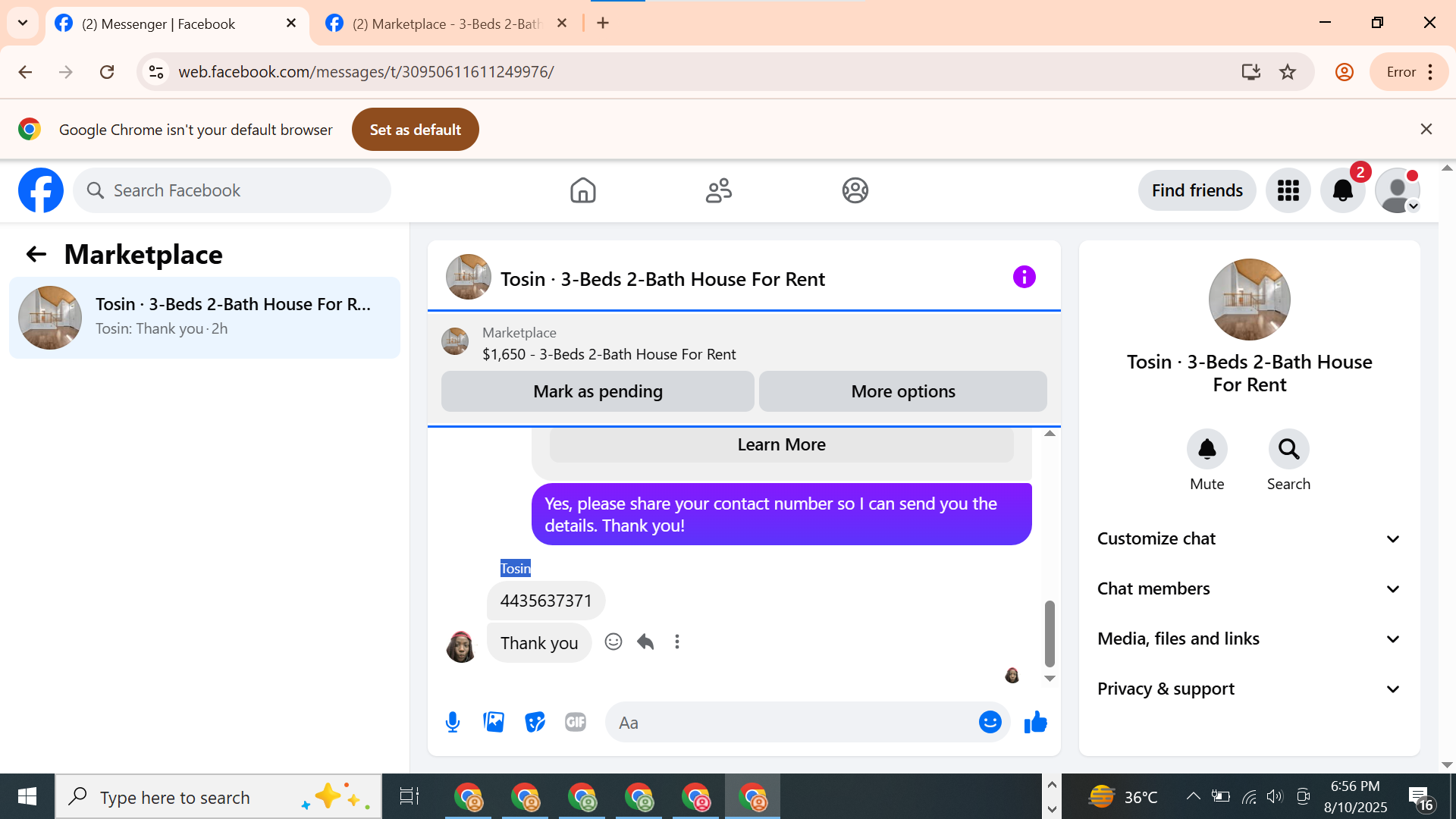Expand the Chat members section
Image resolution: width=1456 pixels, height=819 pixels.
(1249, 588)
